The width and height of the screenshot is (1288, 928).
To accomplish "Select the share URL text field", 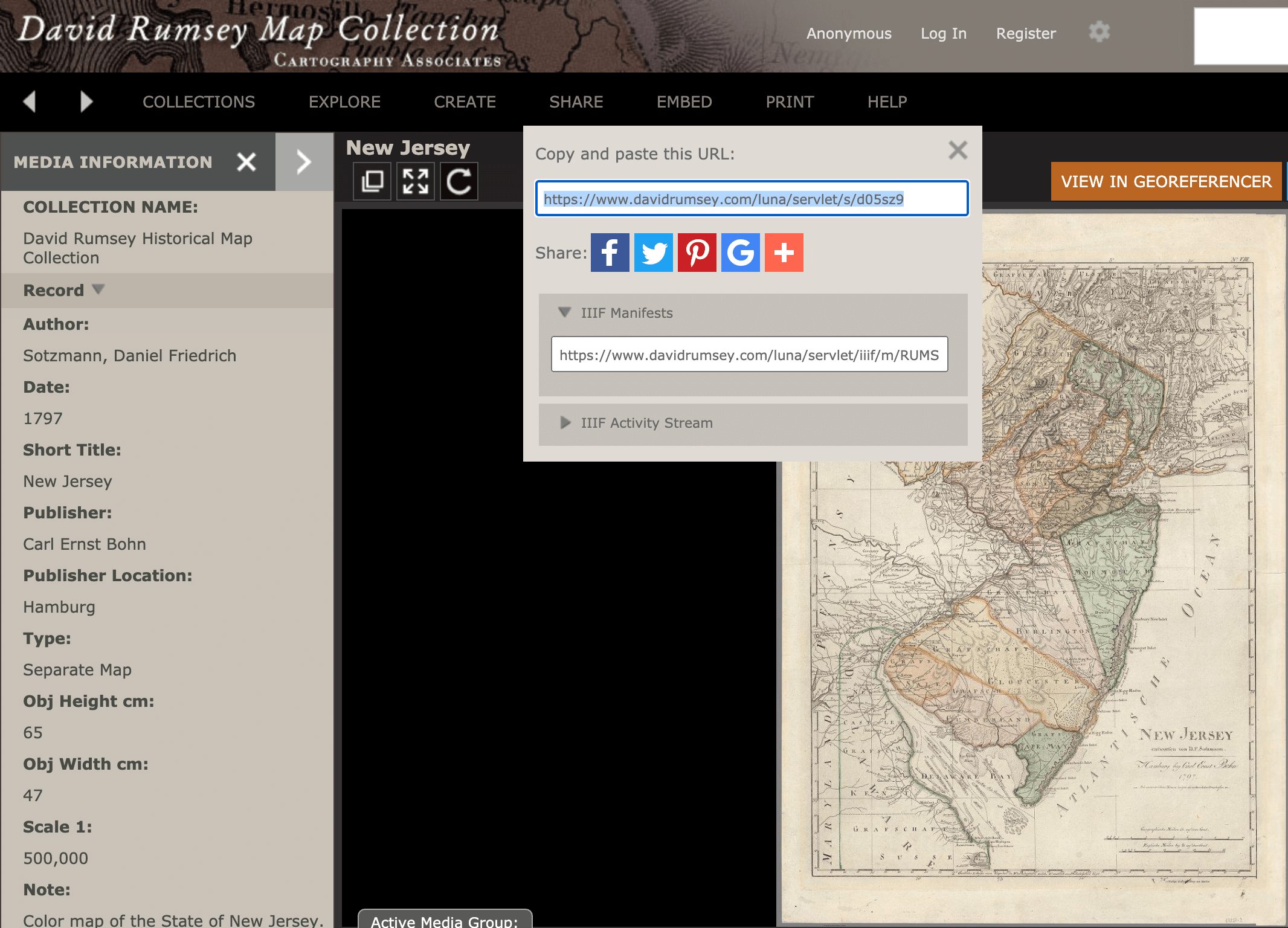I will 752,198.
